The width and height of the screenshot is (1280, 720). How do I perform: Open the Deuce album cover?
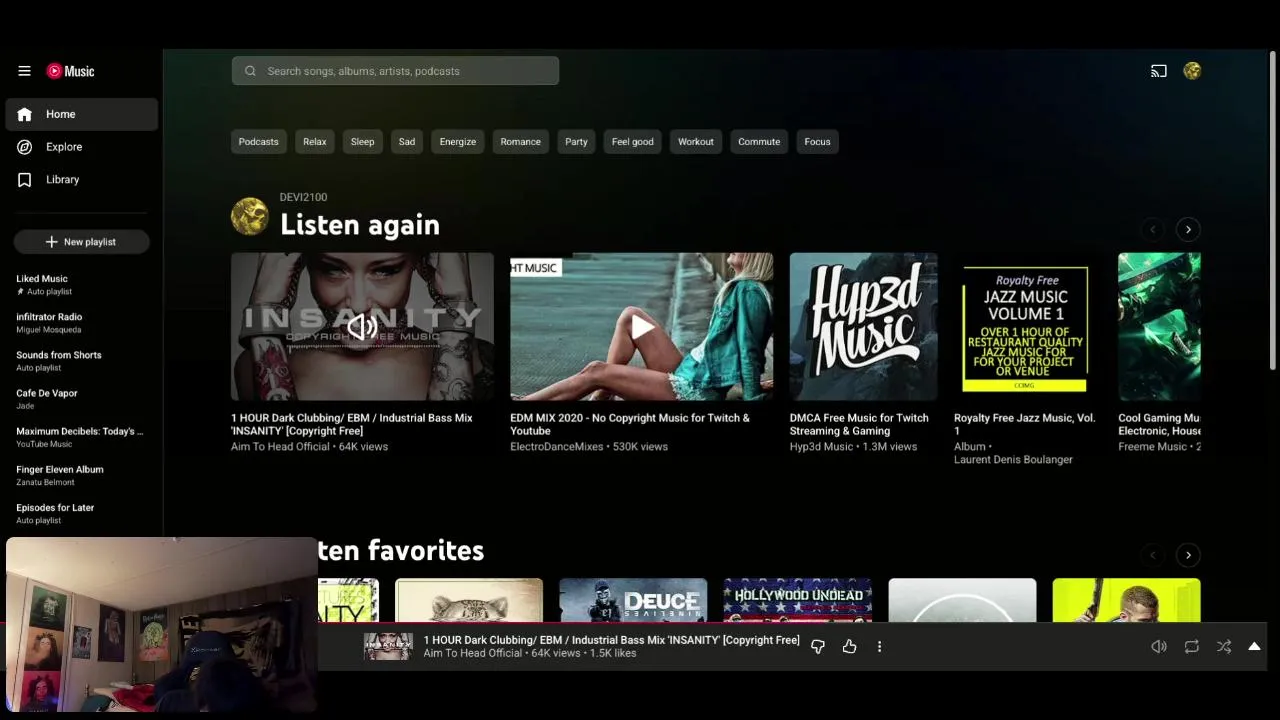pyautogui.click(x=633, y=600)
